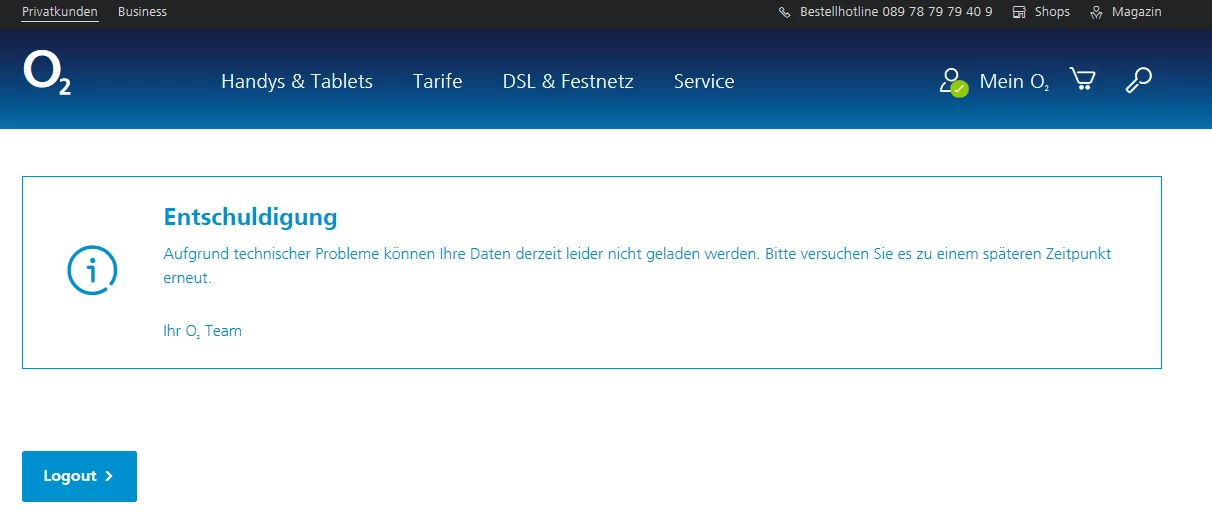Click the Entschuldigung heading
The image size is (1212, 512).
pos(250,217)
